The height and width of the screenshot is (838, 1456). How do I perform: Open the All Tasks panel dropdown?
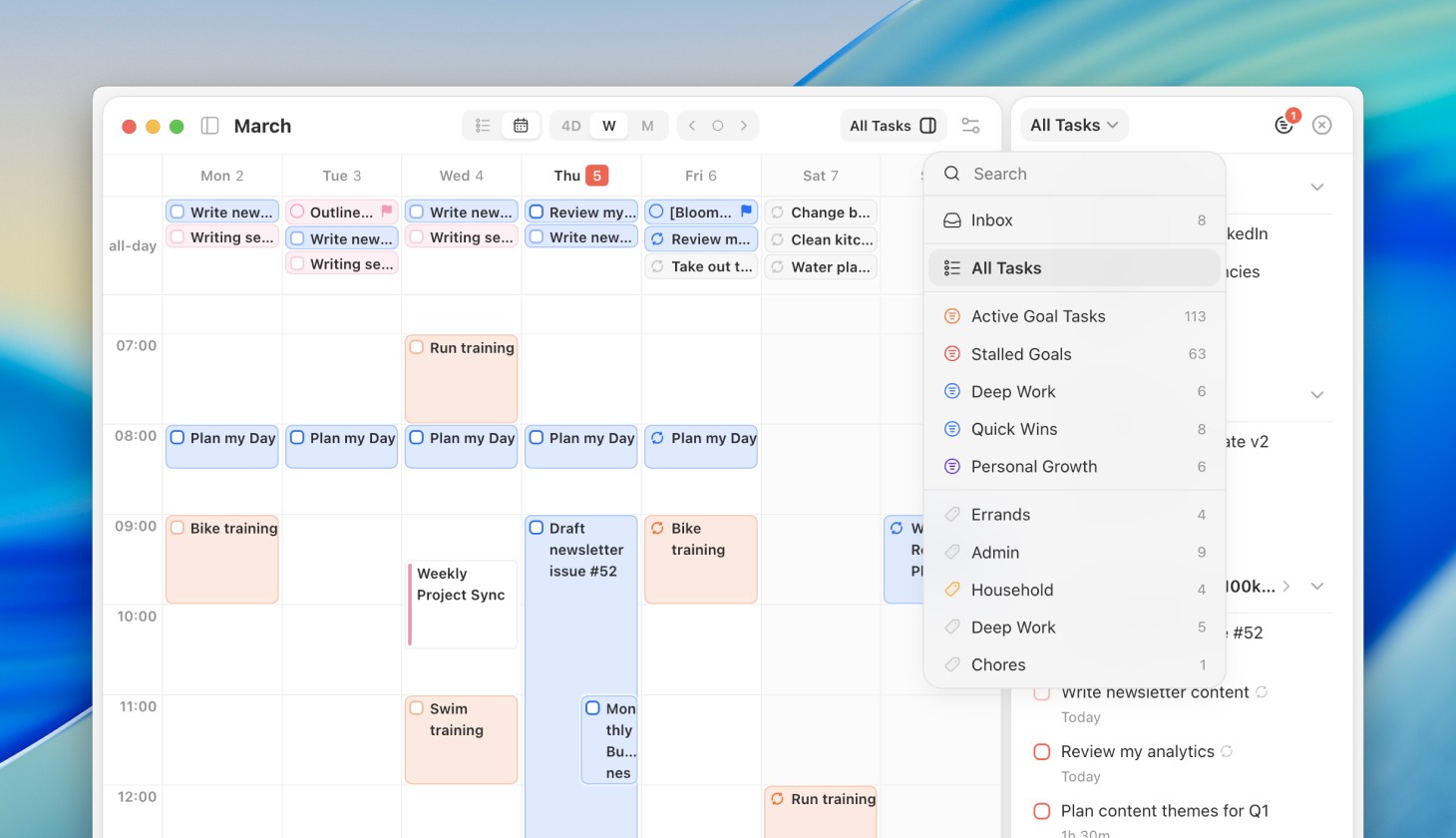[1074, 125]
